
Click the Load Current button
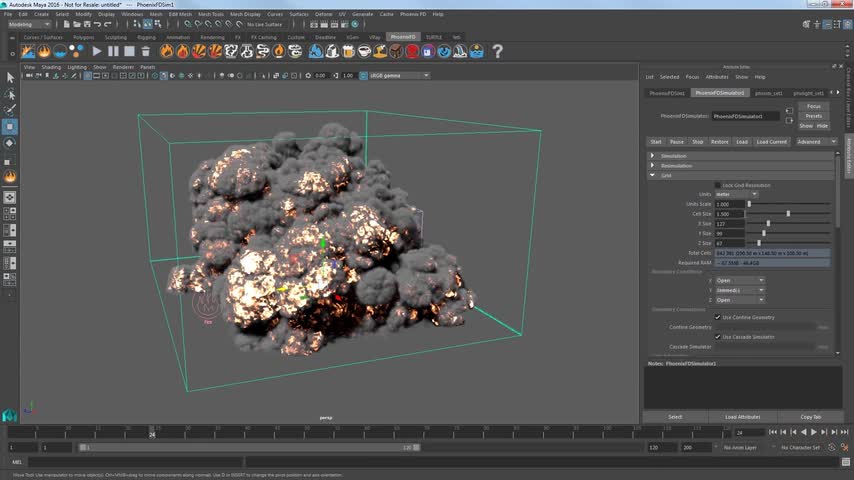click(x=771, y=142)
